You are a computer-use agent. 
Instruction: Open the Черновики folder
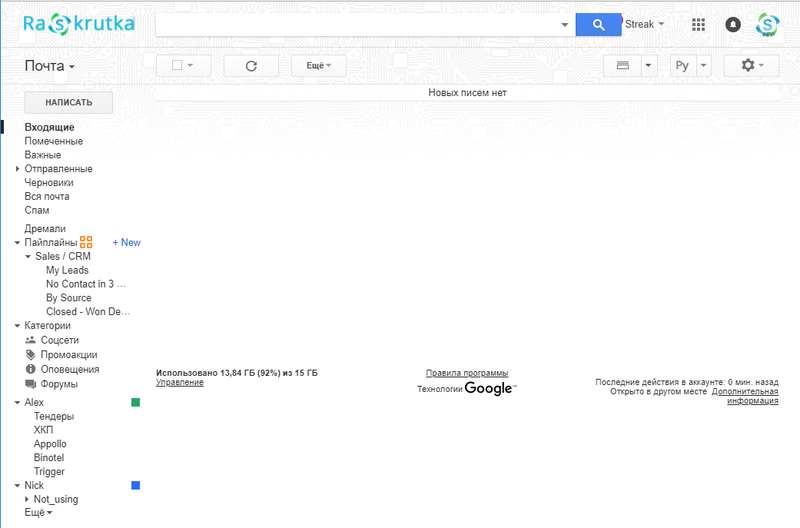coord(49,182)
